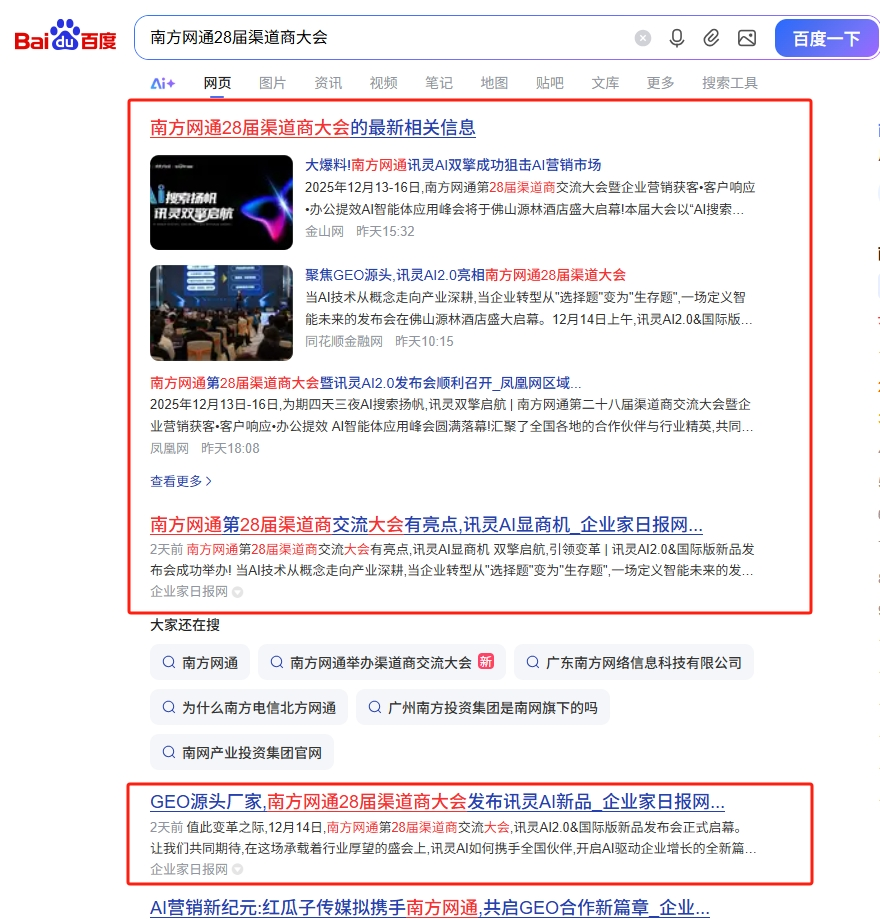880x919 pixels.
Task: Open the GEO源头厂家 result link
Action: click(437, 801)
